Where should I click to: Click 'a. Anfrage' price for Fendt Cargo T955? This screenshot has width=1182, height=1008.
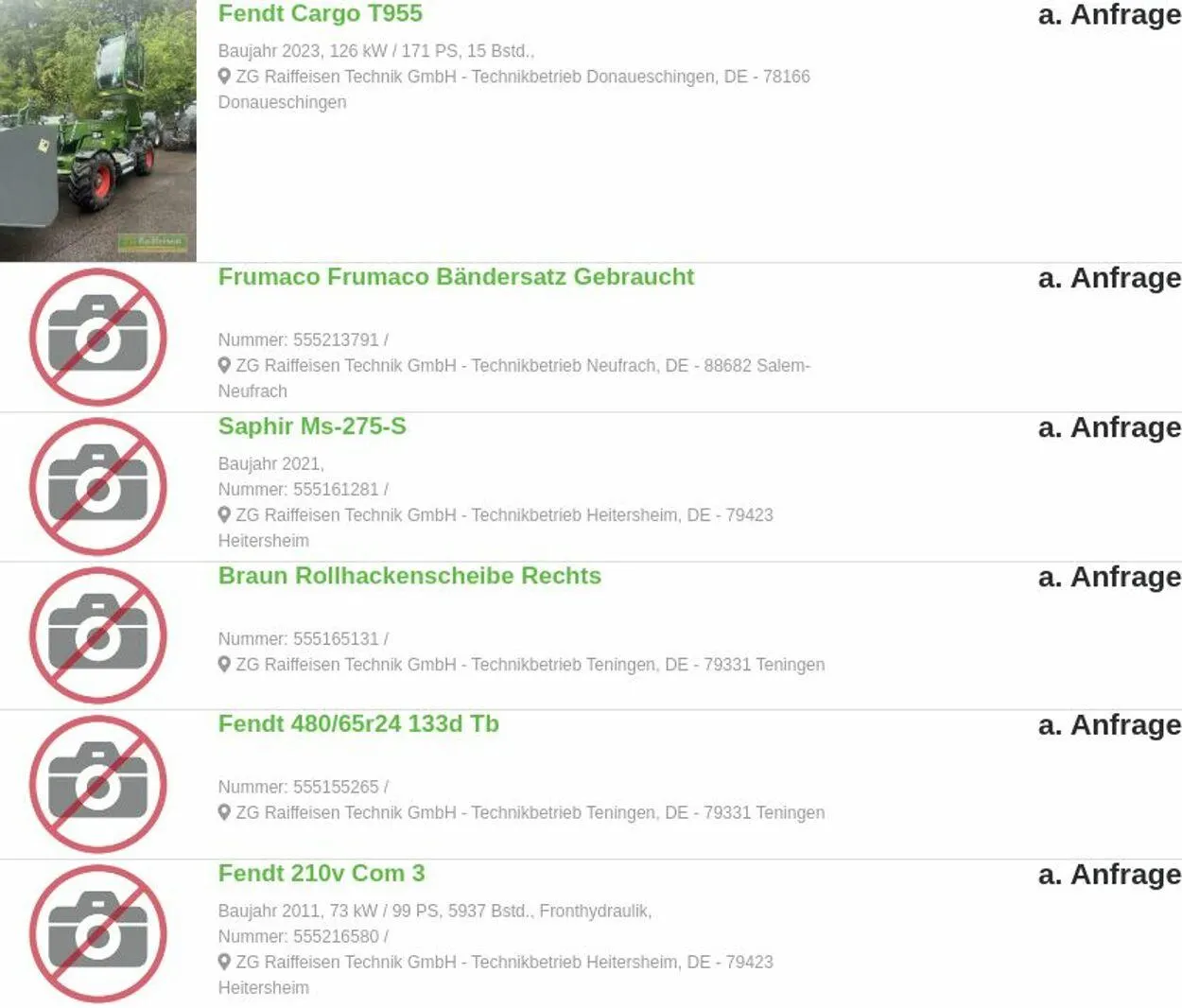point(1109,15)
